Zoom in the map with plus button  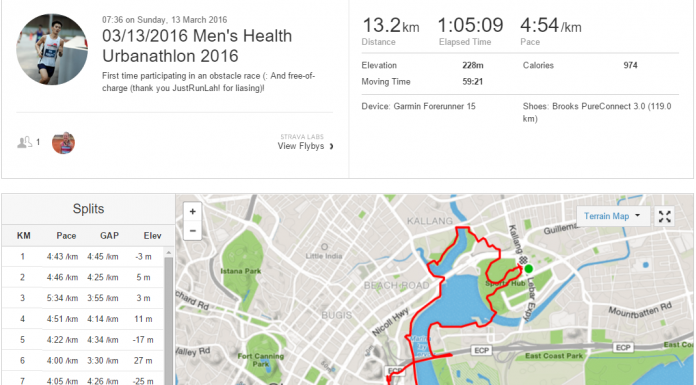coord(193,212)
